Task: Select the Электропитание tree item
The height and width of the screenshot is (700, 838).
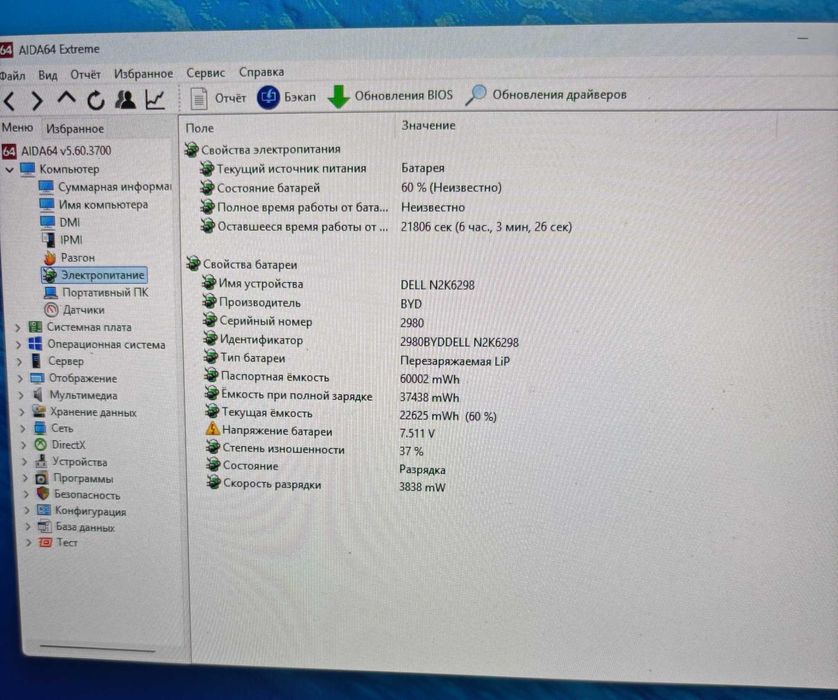Action: 102,275
